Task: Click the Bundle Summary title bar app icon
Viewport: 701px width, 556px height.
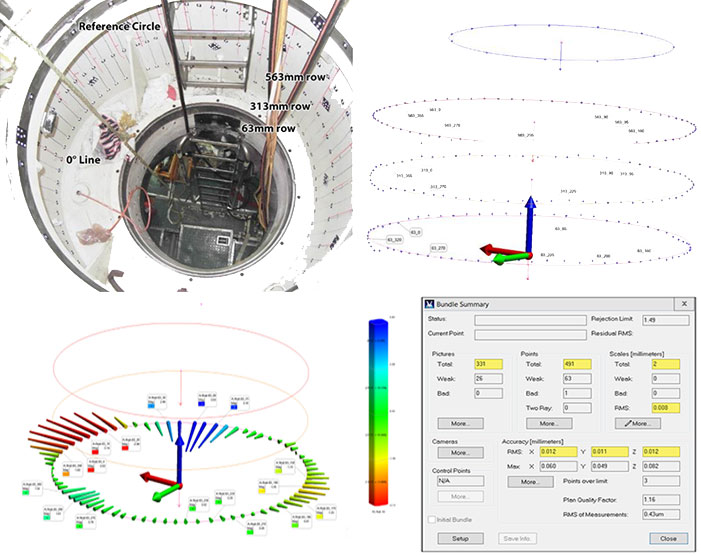Action: point(429,303)
